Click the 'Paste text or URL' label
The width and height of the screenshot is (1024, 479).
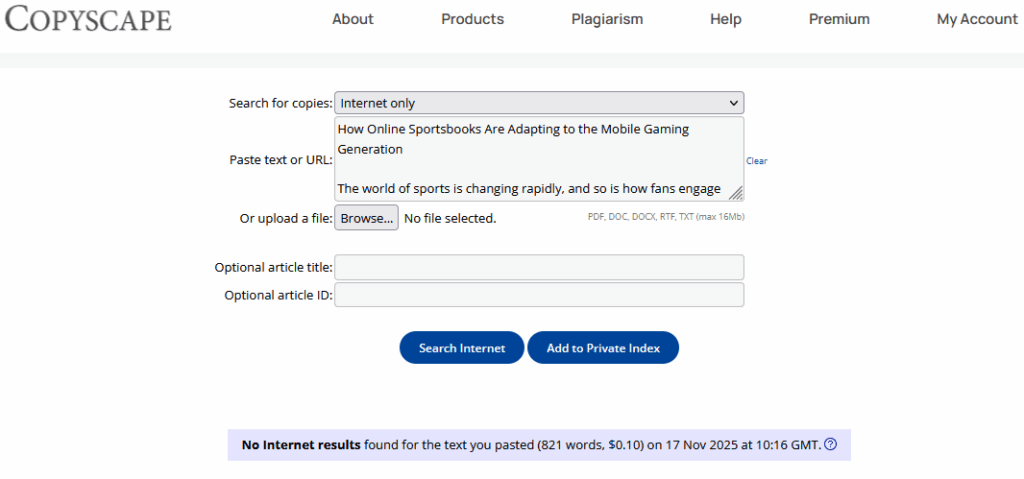281,160
